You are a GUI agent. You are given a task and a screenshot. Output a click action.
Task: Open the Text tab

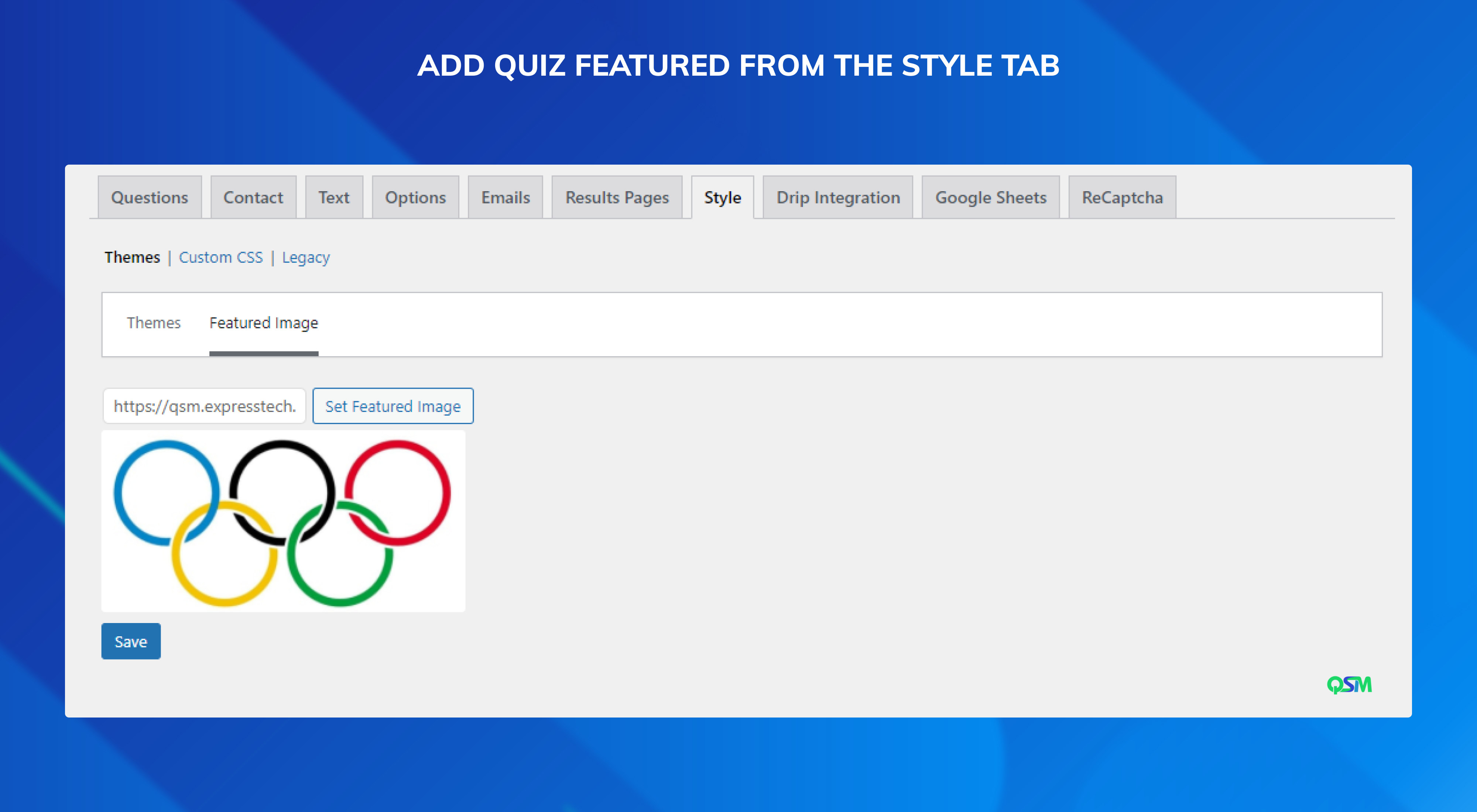tap(334, 197)
